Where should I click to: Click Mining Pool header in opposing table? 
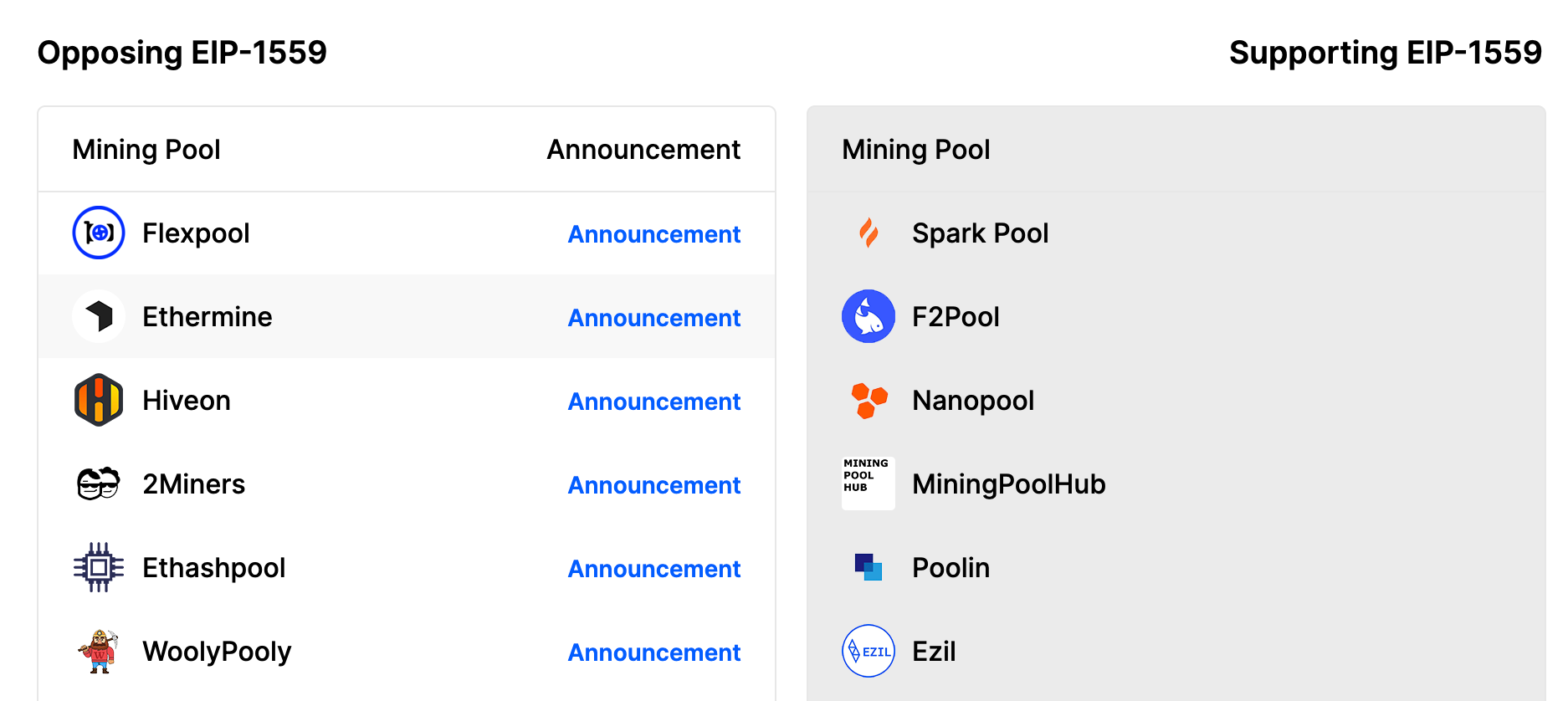point(146,150)
